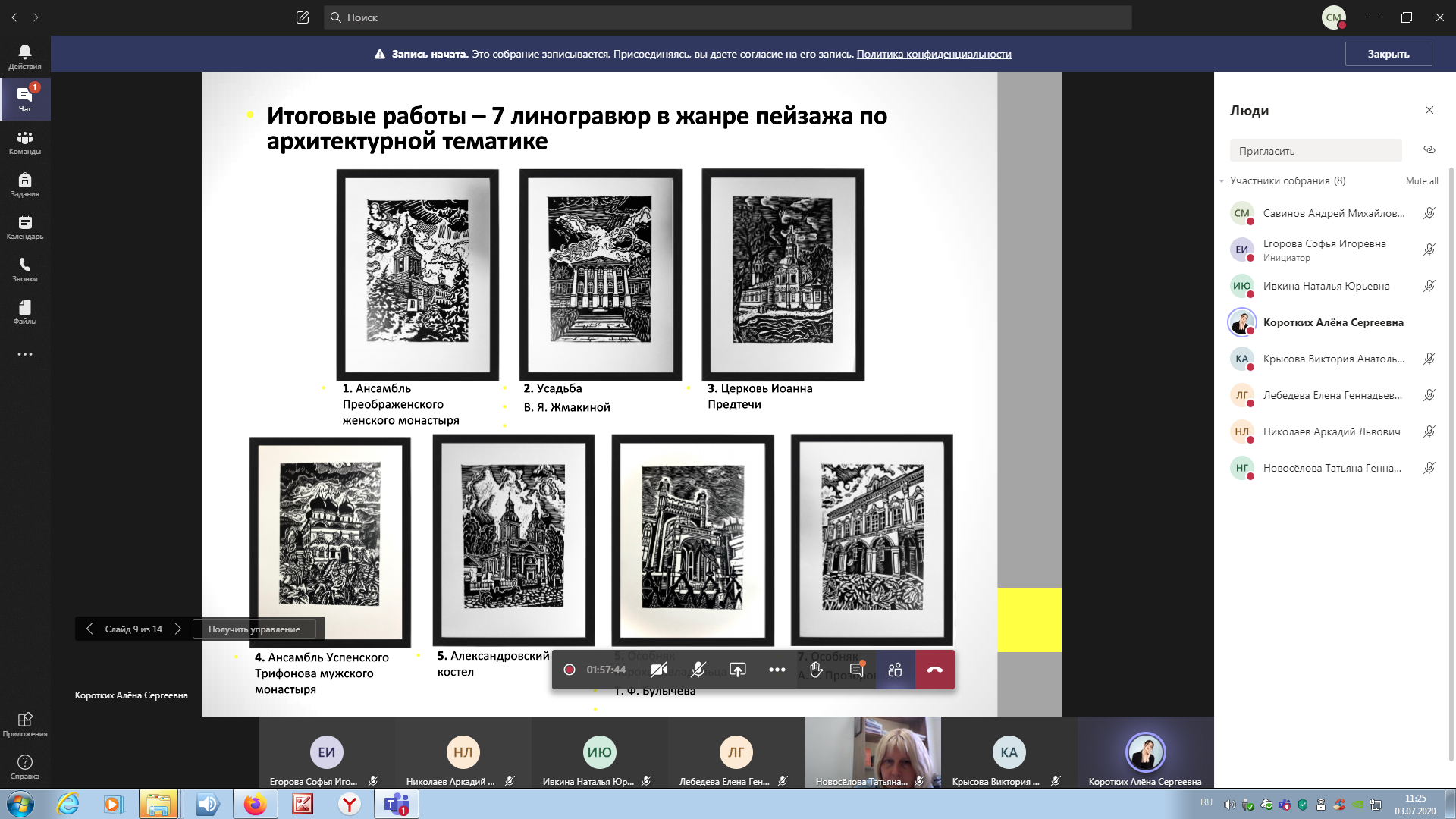Image resolution: width=1456 pixels, height=819 pixels.
Task: Click the taskbar clock 11:25
Action: (x=1415, y=805)
